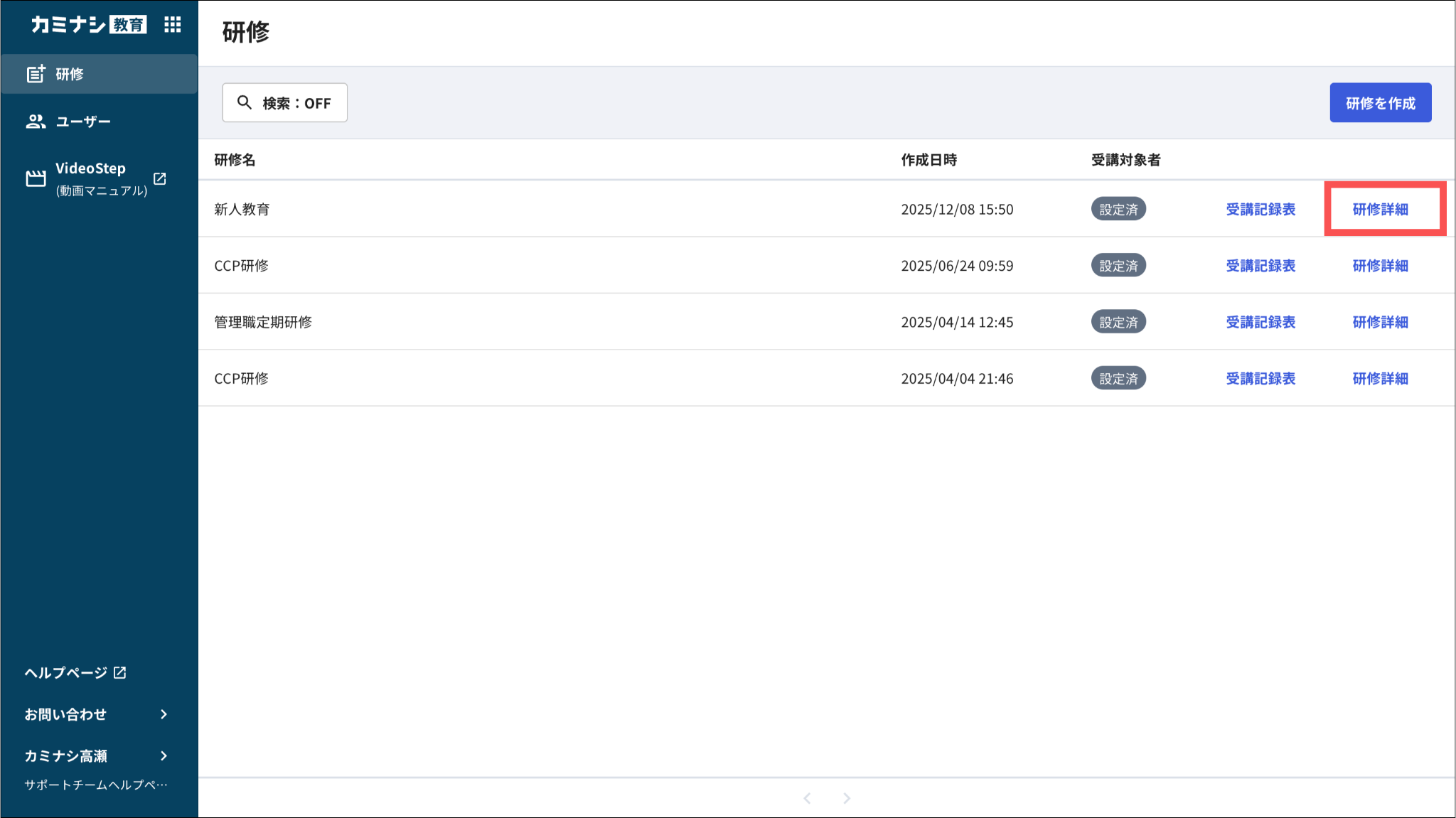
Task: Click the 研修 sidebar icon
Action: click(36, 74)
